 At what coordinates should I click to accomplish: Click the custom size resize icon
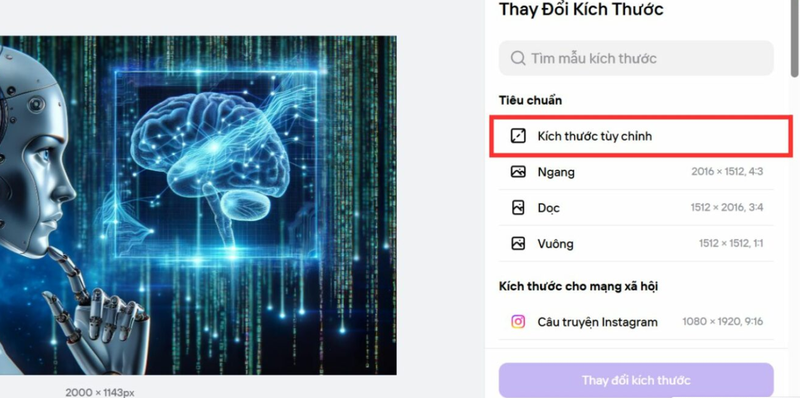pyautogui.click(x=518, y=136)
